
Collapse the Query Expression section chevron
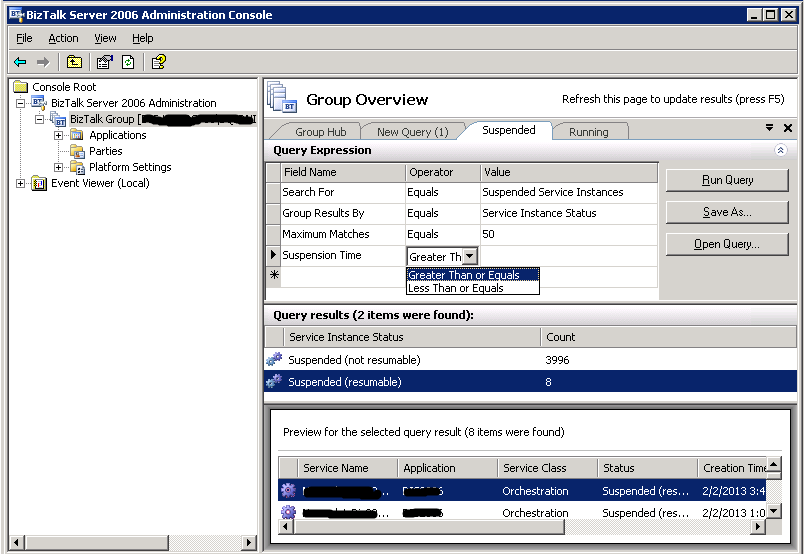pyautogui.click(x=780, y=150)
